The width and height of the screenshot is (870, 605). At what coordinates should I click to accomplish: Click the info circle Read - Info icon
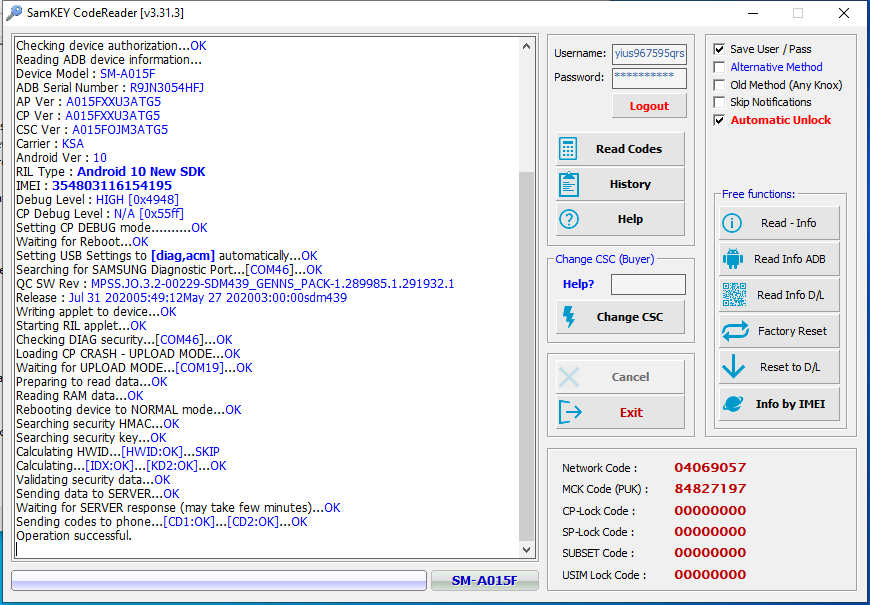click(732, 223)
